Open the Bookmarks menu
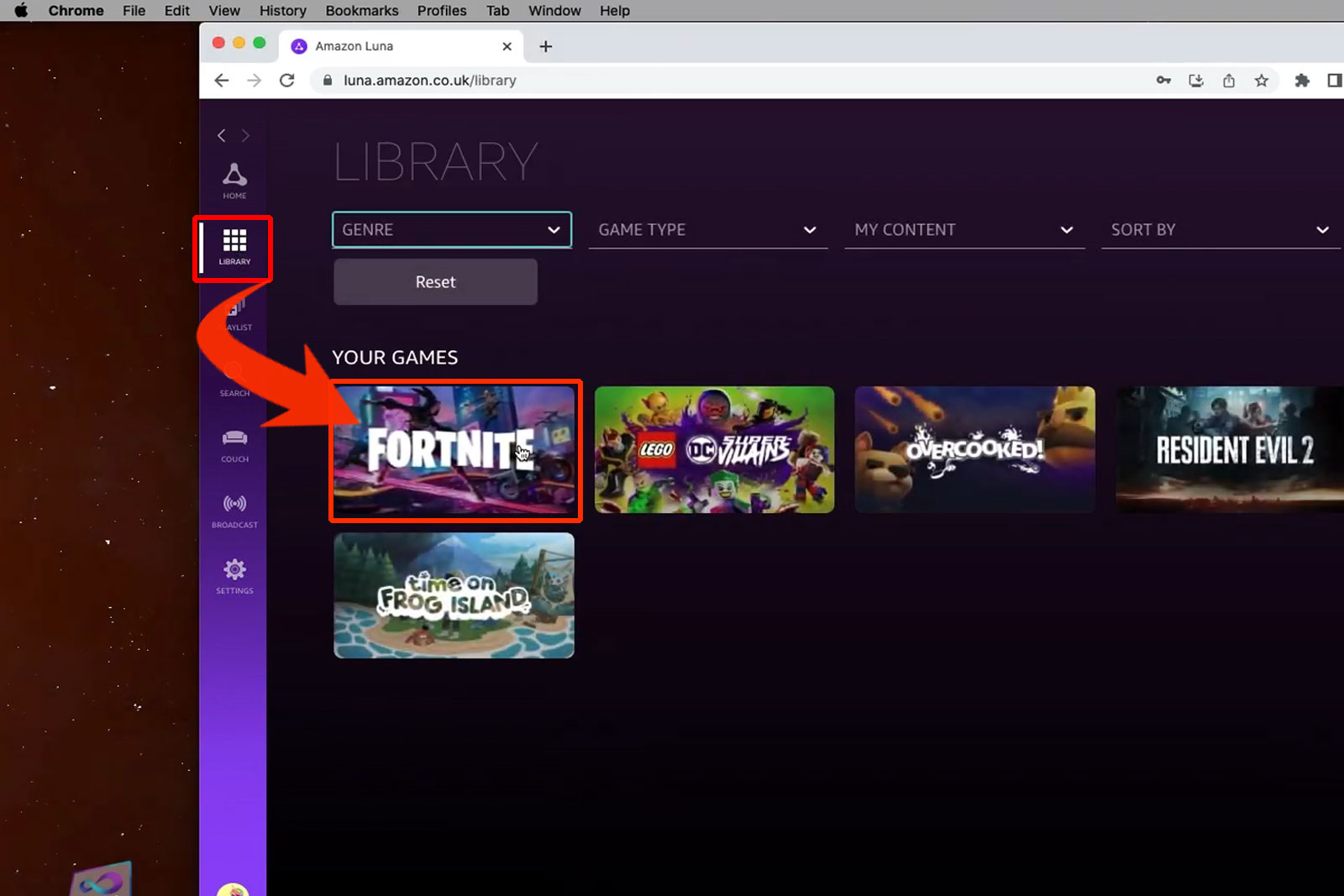Image resolution: width=1344 pixels, height=896 pixels. click(361, 11)
